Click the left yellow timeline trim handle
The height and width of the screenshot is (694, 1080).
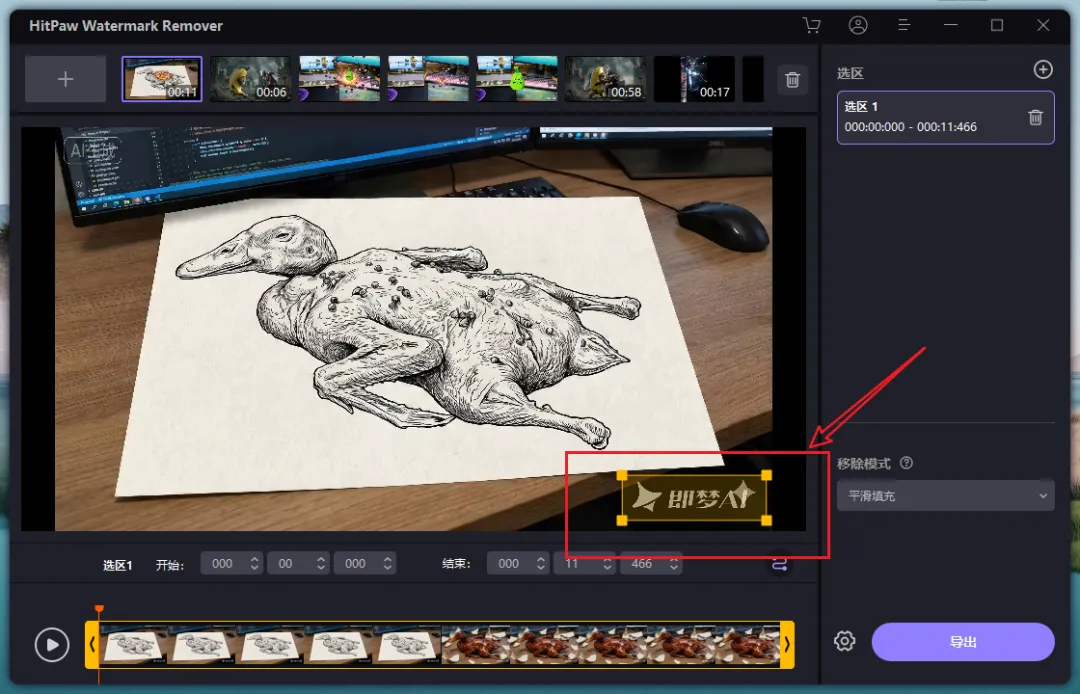(x=92, y=644)
